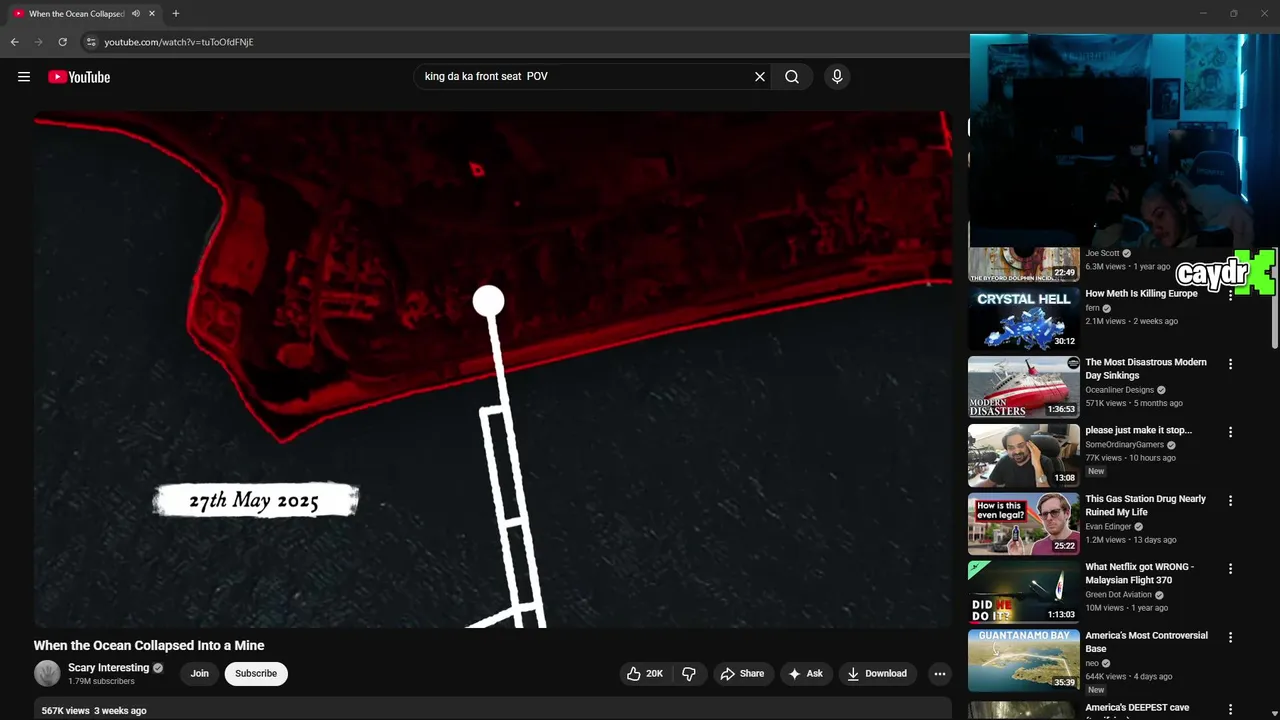Maximize the browser window
The height and width of the screenshot is (720, 1280).
(1233, 14)
